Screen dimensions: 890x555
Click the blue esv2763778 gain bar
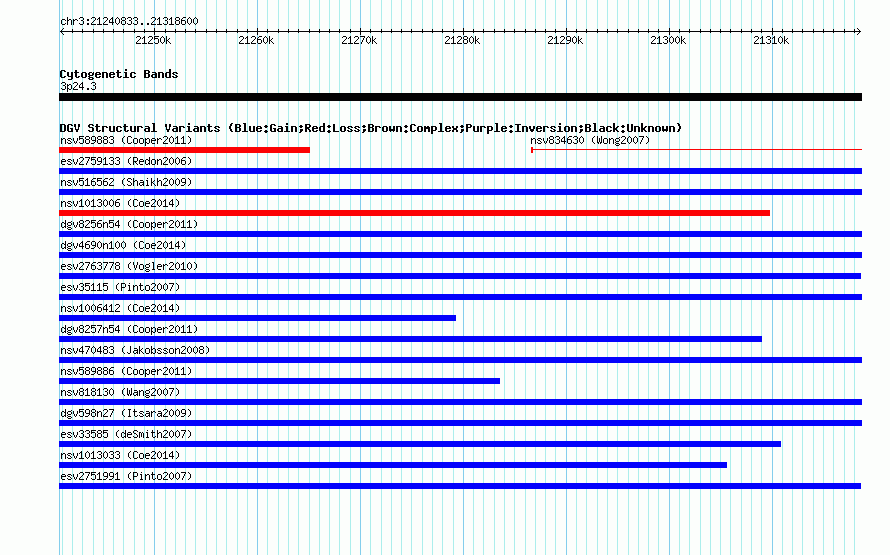pos(460,276)
